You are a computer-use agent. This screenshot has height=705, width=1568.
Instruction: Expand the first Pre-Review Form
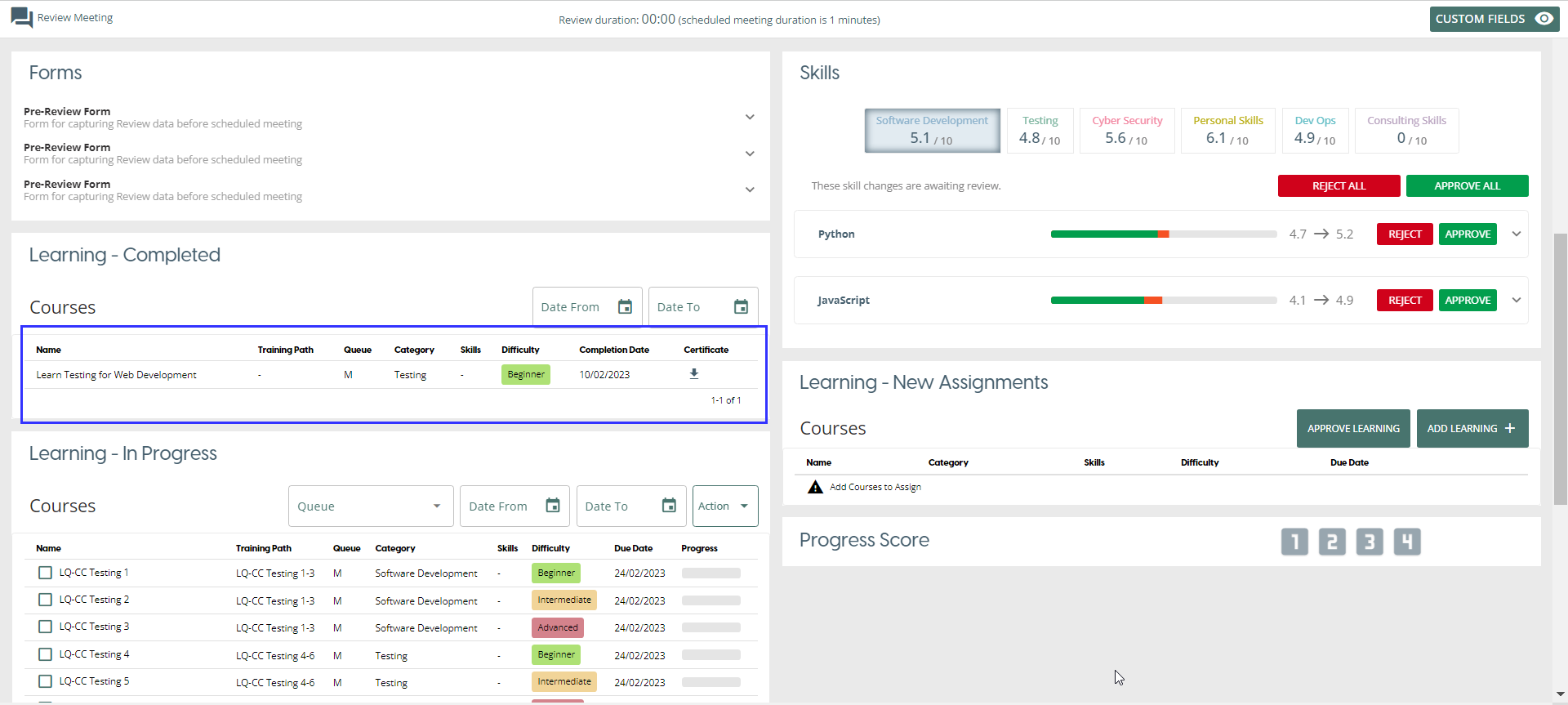tap(749, 118)
